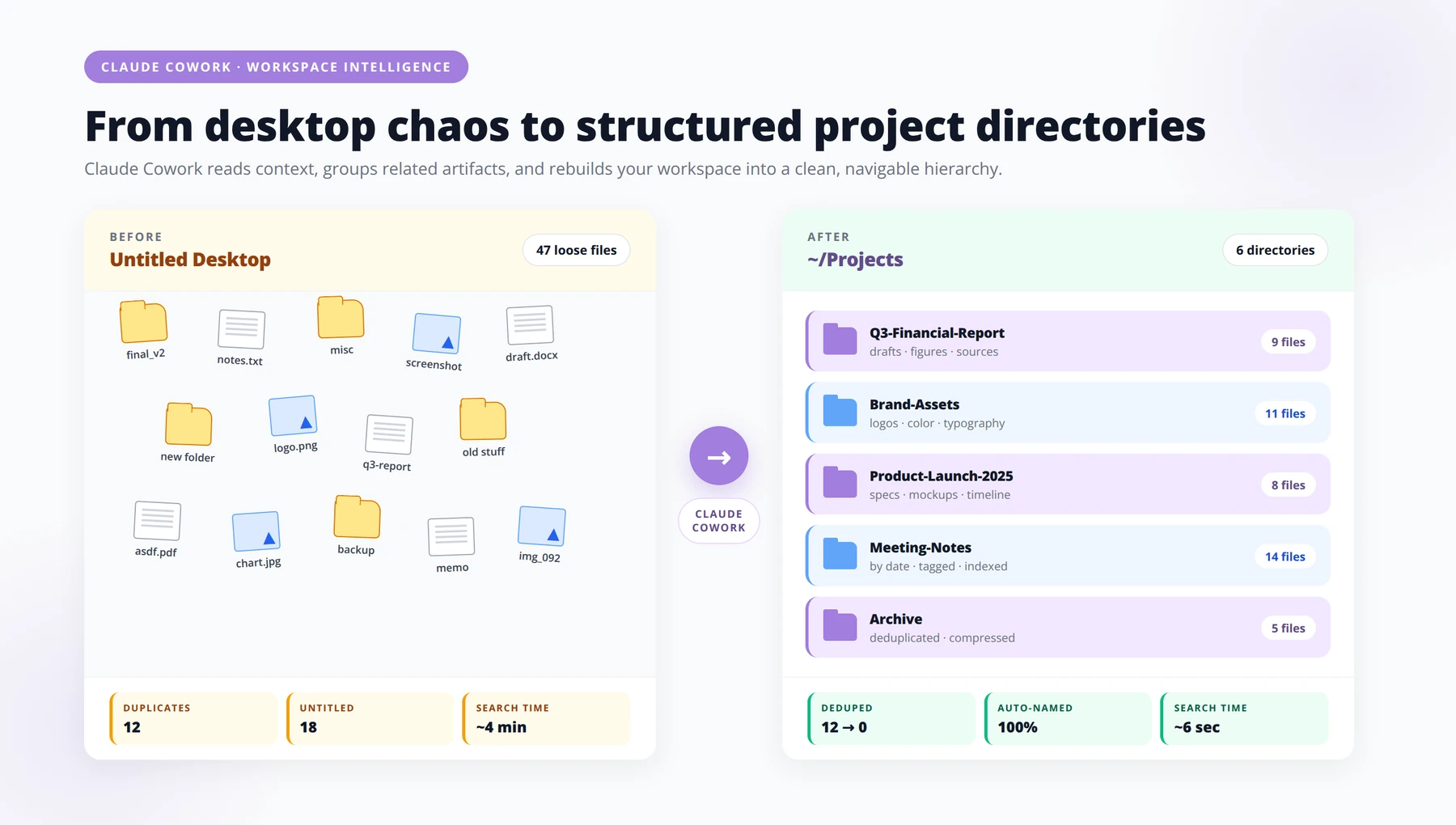Click the 6 directories pill
Image resolution: width=1456 pixels, height=825 pixels.
point(1275,250)
